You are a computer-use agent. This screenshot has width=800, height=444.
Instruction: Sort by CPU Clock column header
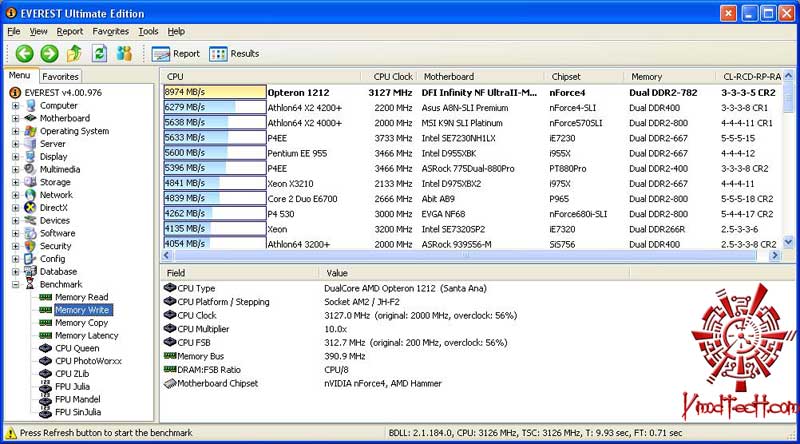(389, 77)
